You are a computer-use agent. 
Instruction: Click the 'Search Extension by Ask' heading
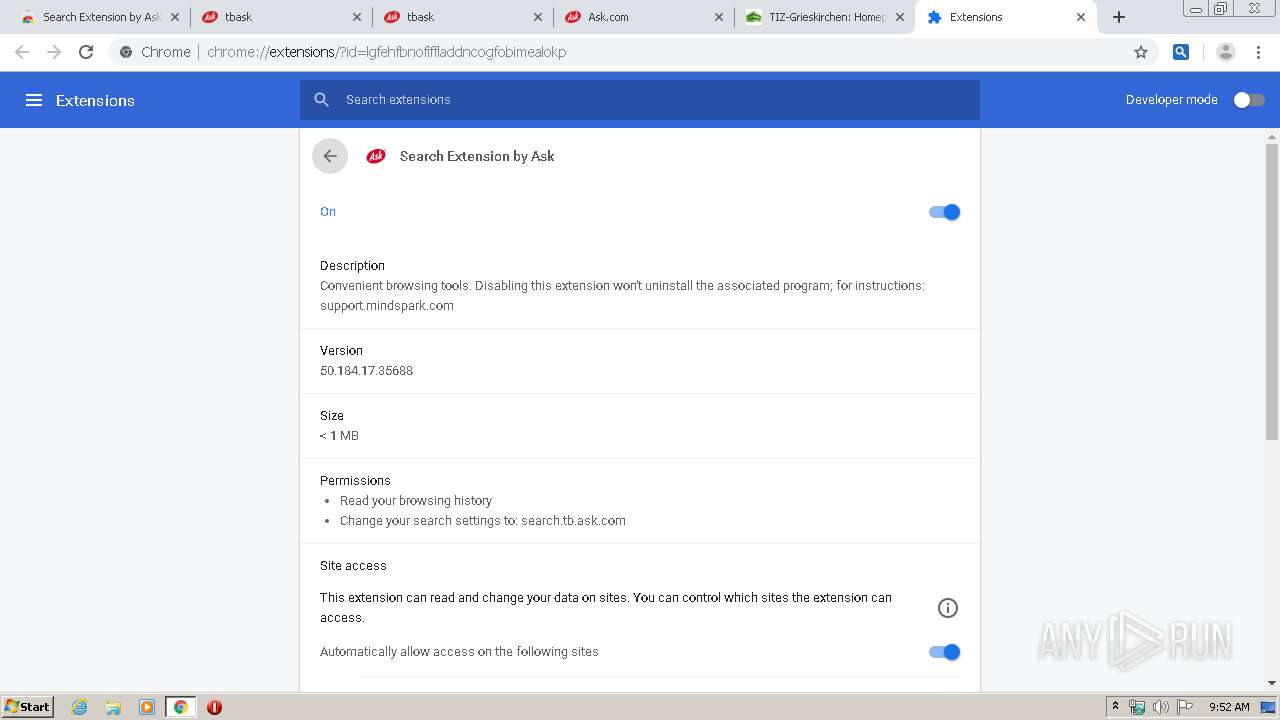click(x=477, y=156)
